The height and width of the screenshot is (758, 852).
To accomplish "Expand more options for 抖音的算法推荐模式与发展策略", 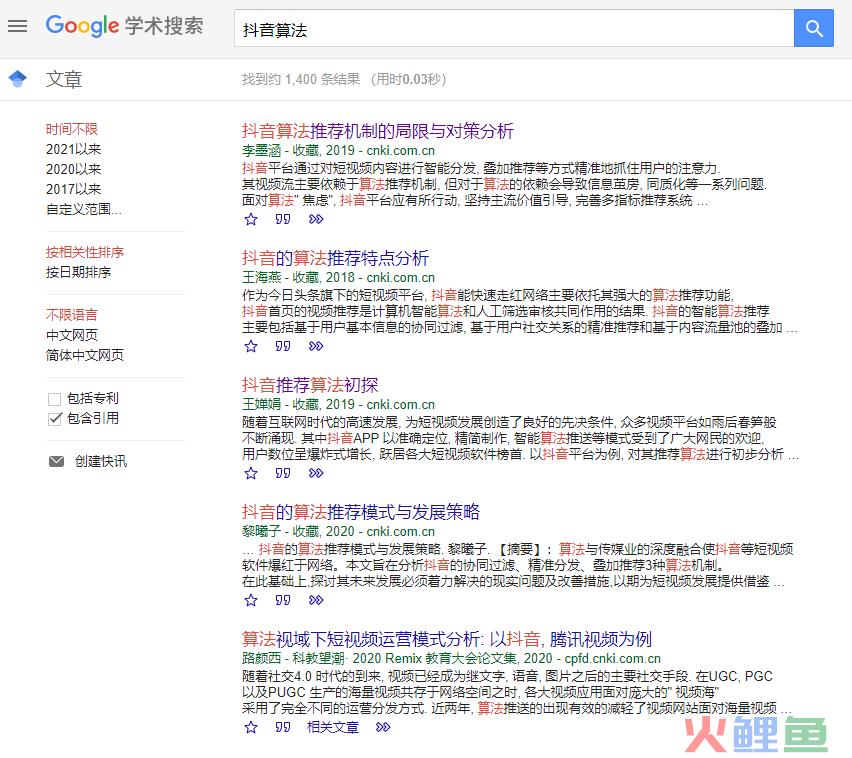I will tap(316, 600).
